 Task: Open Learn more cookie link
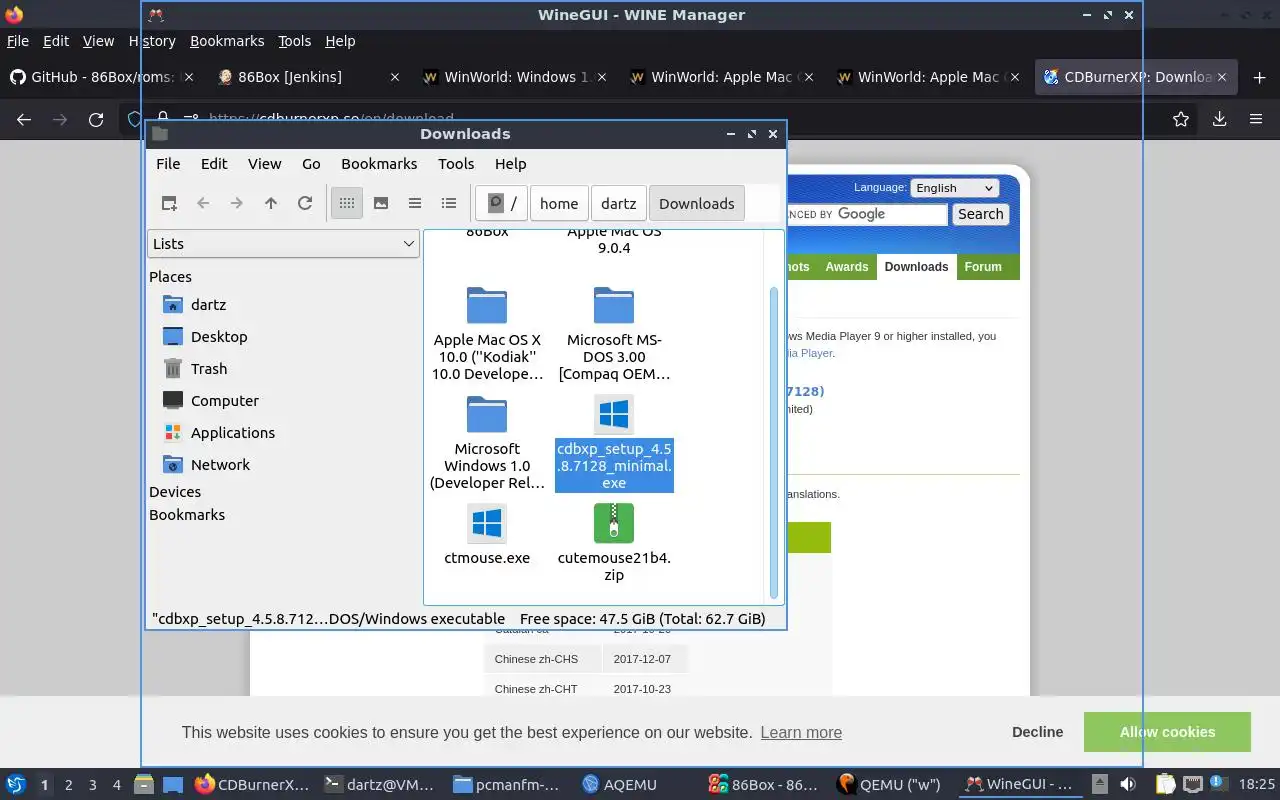[x=801, y=732]
